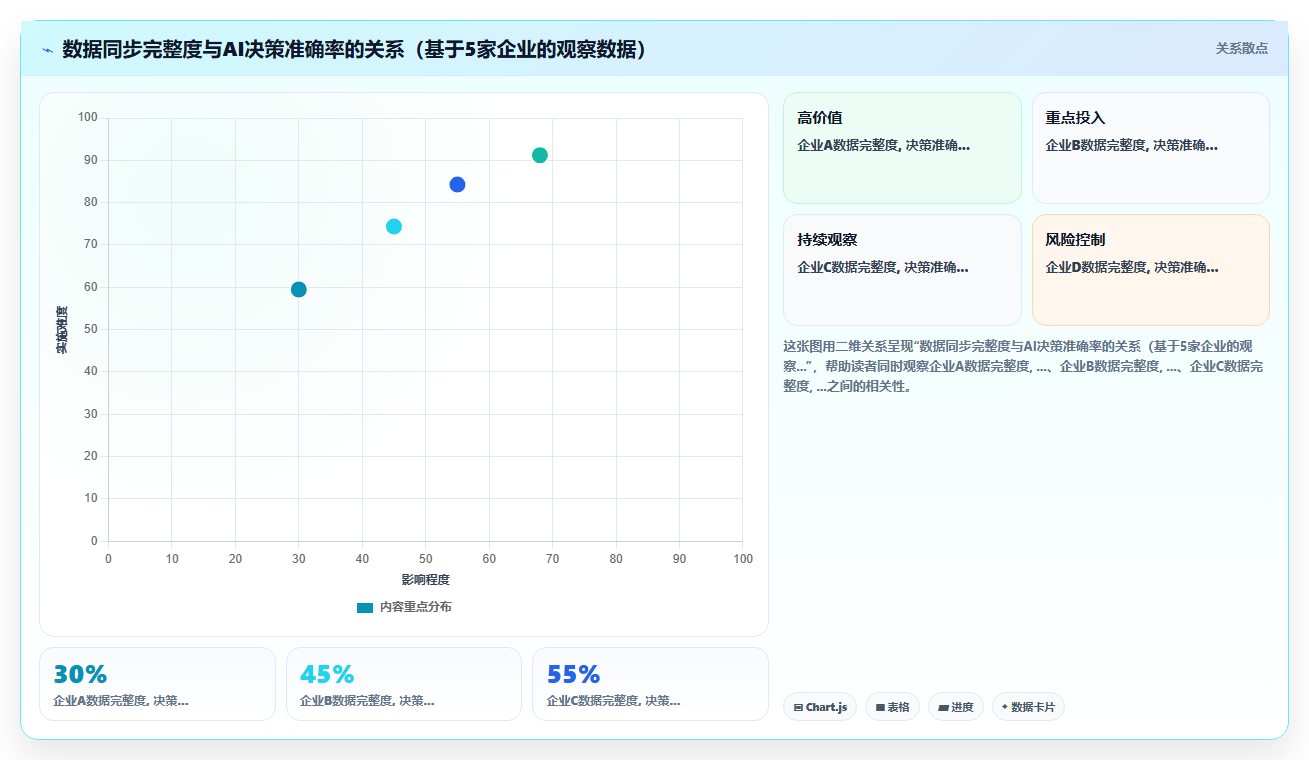Click the Chart.js tag
The width and height of the screenshot is (1309, 760).
click(x=820, y=707)
